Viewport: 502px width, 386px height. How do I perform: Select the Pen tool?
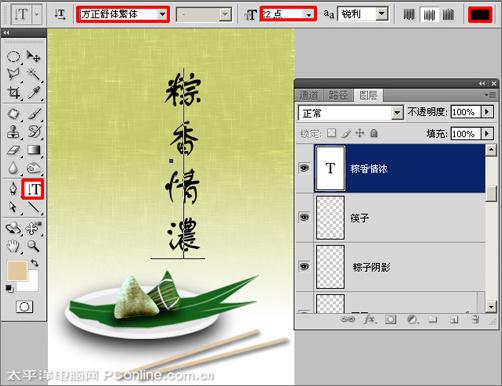[x=13, y=189]
